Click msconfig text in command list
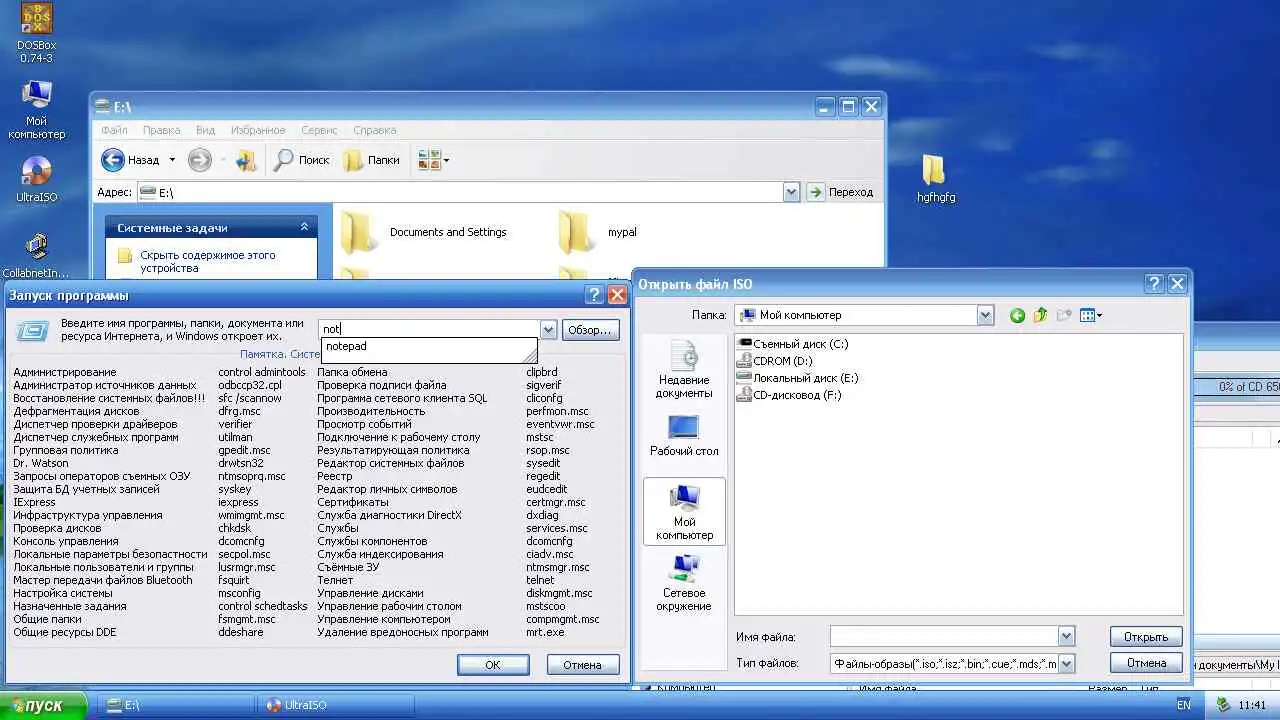 tap(239, 593)
